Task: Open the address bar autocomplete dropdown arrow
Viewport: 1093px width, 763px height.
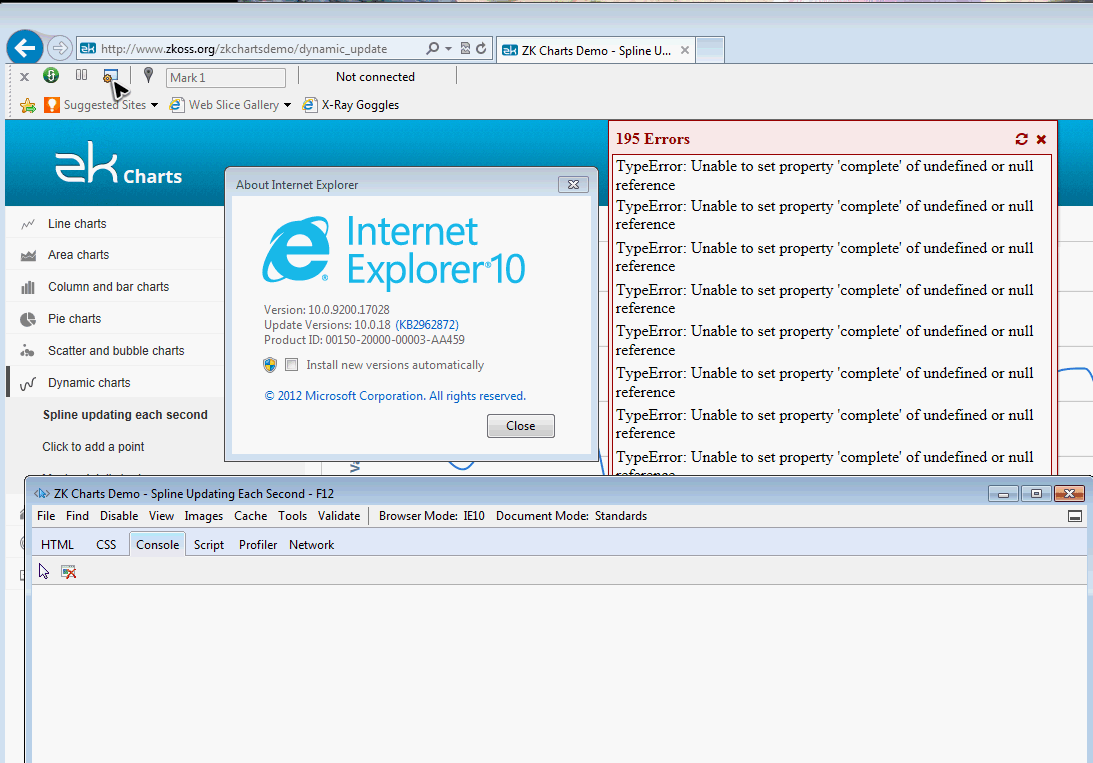Action: coord(448,48)
